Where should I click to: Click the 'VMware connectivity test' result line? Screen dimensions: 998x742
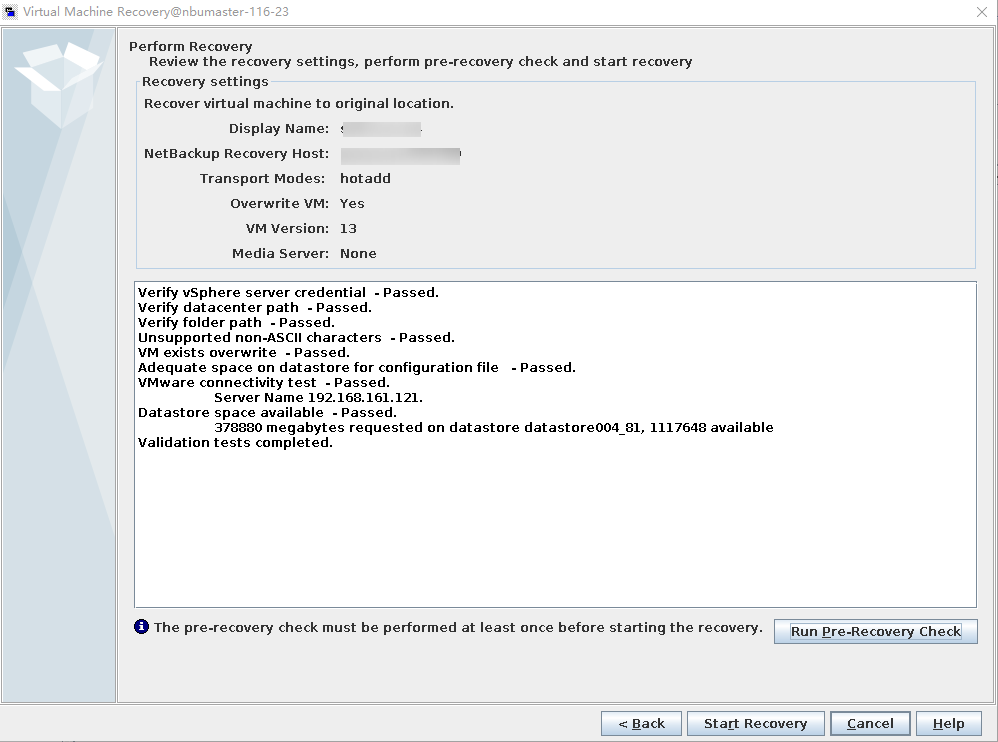[x=264, y=382]
